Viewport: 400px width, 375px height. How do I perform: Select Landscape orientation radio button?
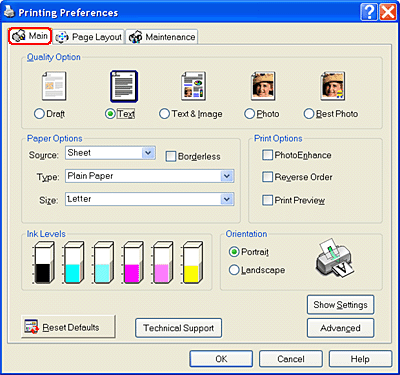point(234,270)
